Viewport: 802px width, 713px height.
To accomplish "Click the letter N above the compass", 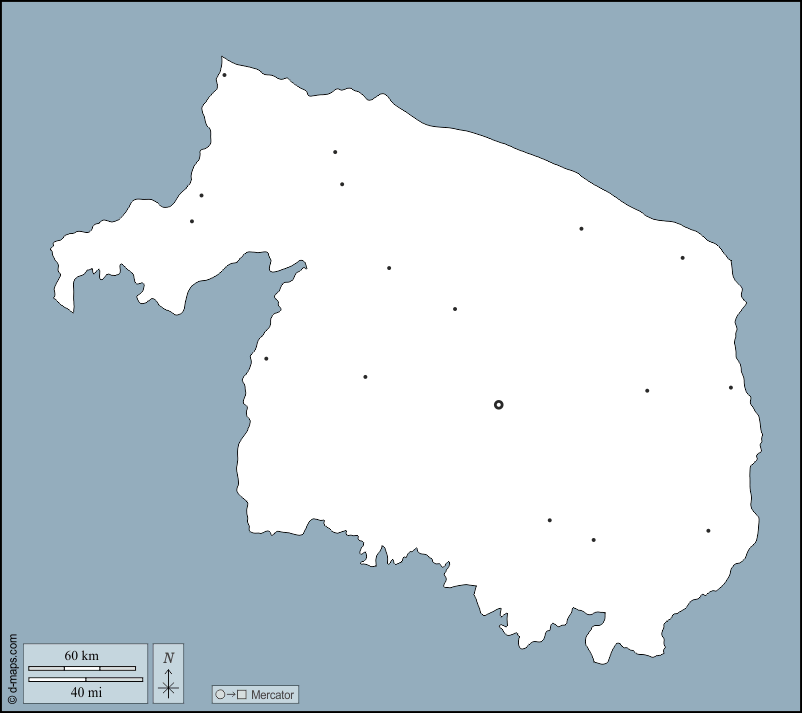I will [x=168, y=657].
